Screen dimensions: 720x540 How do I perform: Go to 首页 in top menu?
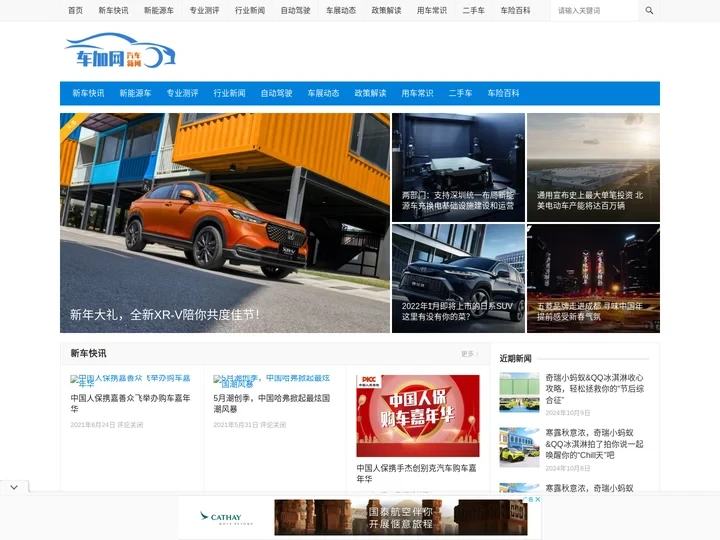point(75,10)
